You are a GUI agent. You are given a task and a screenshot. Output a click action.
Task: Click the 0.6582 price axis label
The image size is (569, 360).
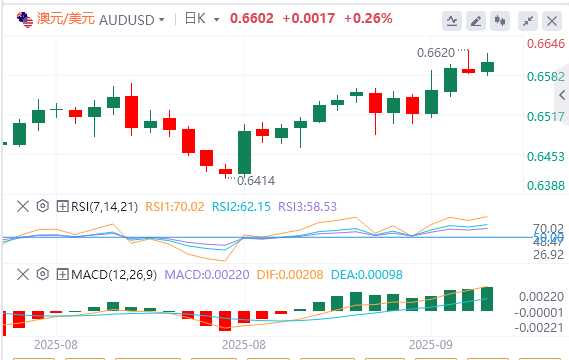tap(546, 77)
